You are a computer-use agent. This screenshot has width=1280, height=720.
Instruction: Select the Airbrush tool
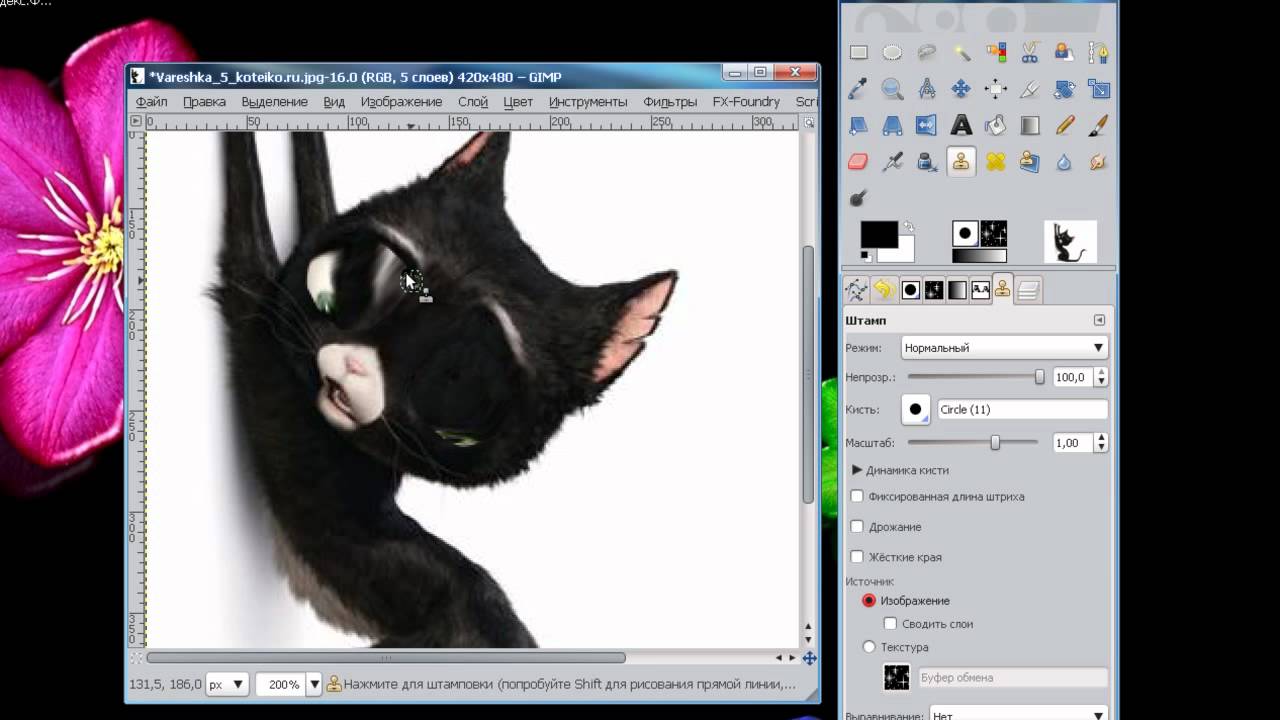click(893, 161)
